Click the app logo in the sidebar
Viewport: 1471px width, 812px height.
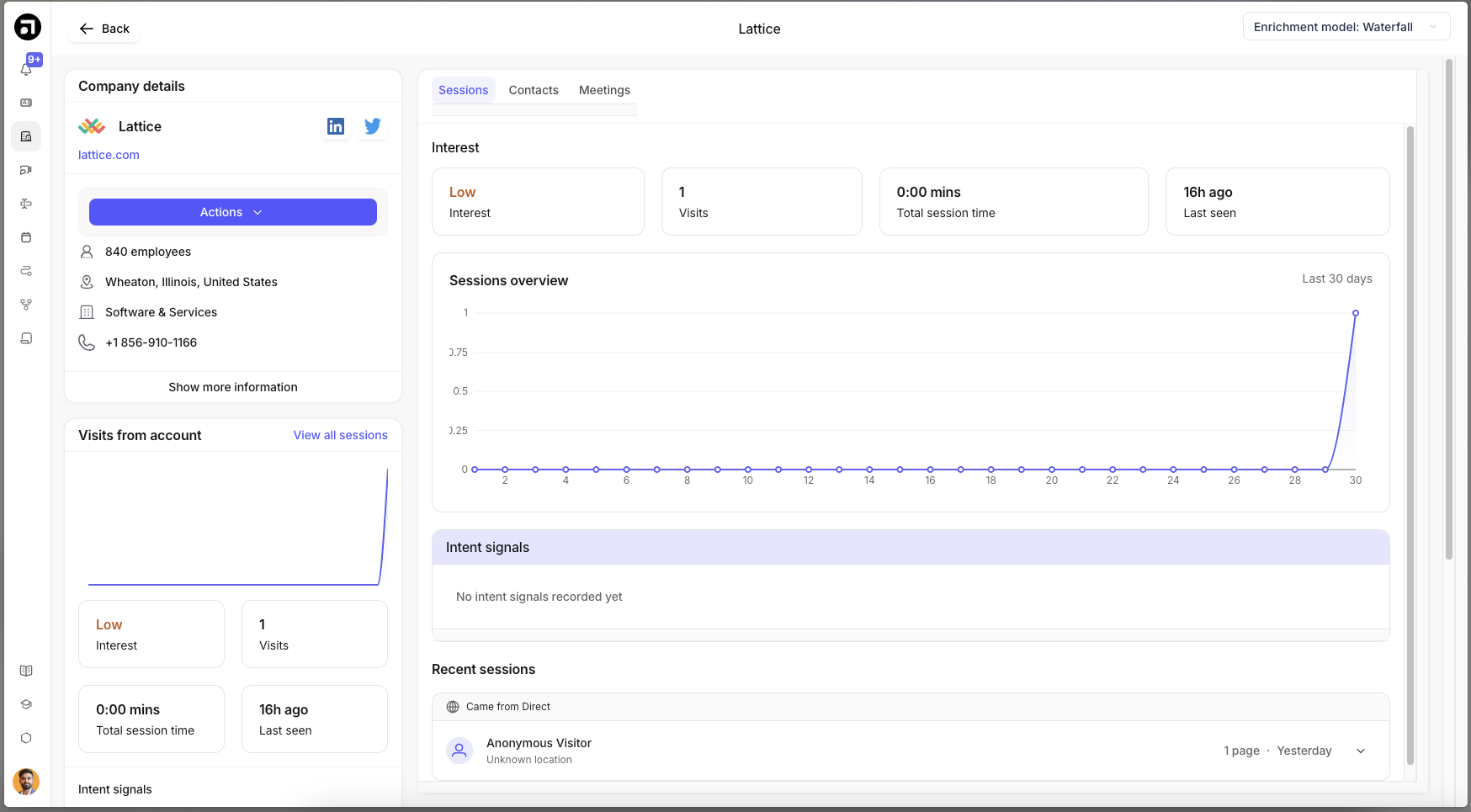click(27, 27)
